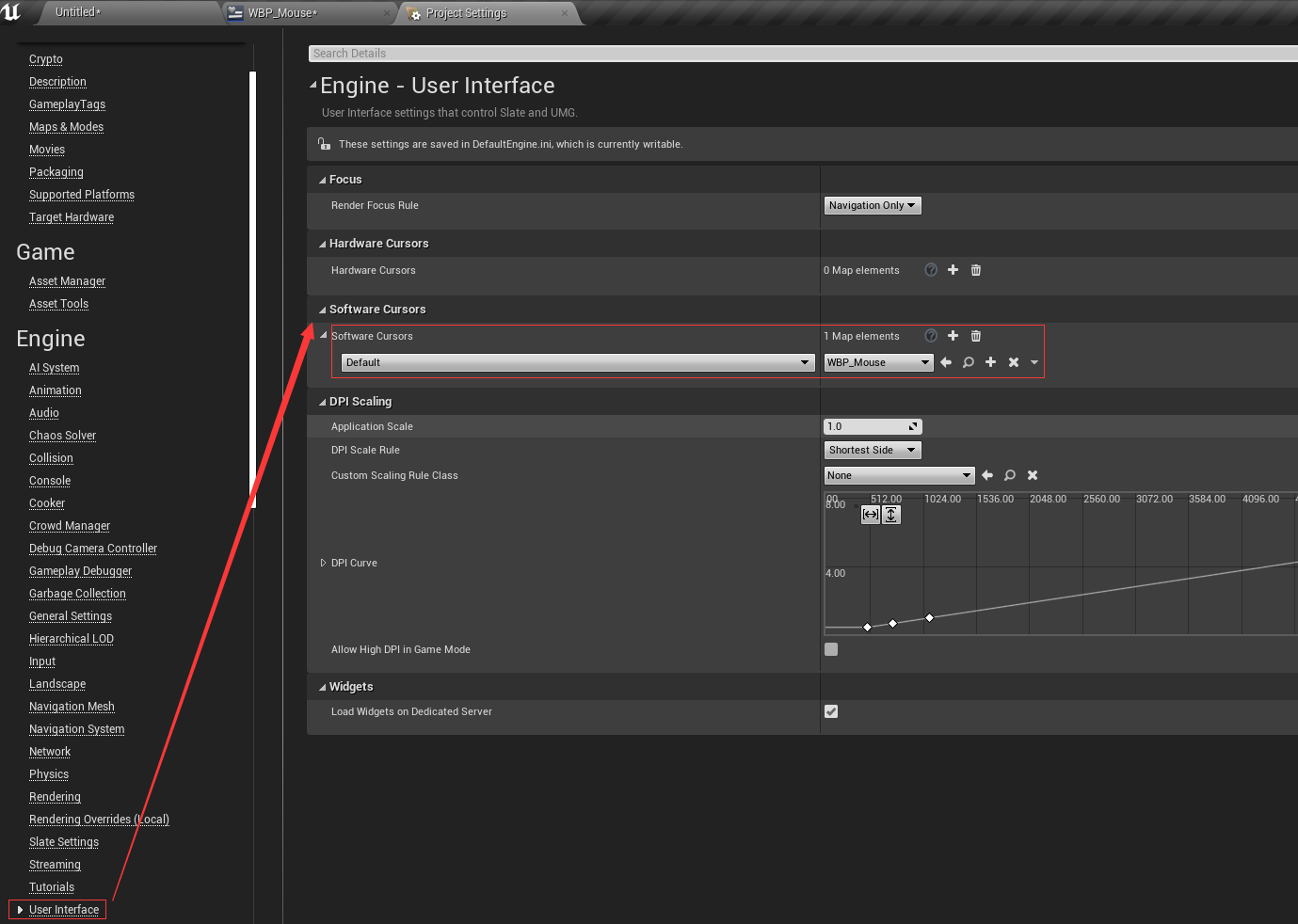Expand the DPI Curve details
The width and height of the screenshot is (1298, 924).
click(323, 563)
